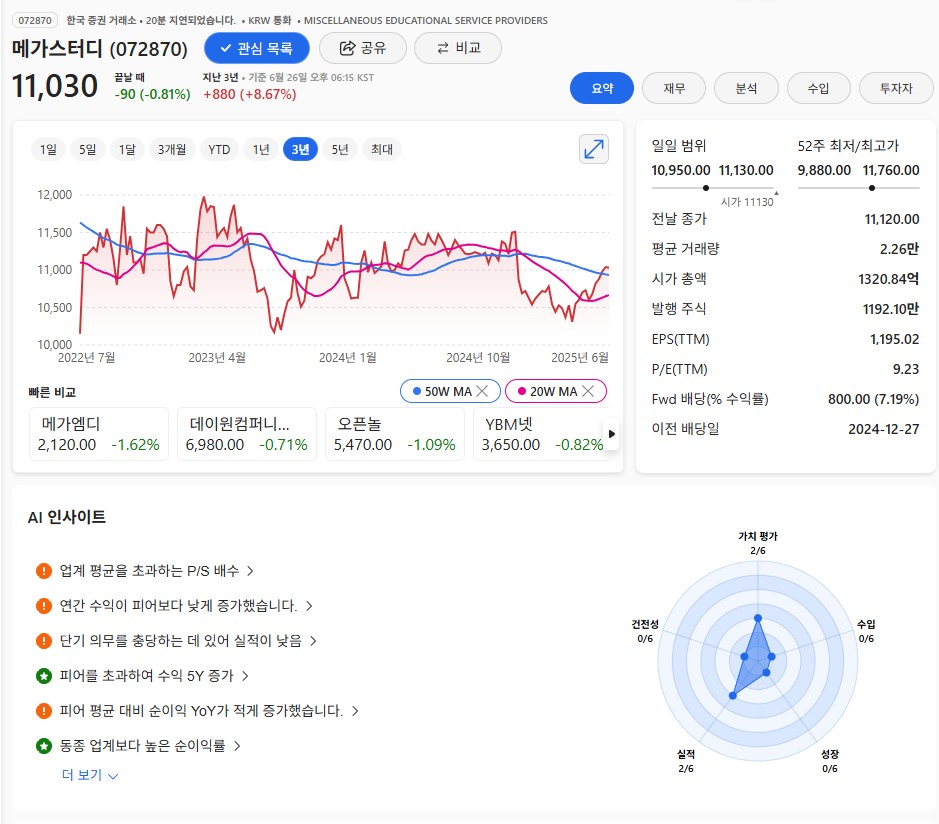Viewport: 939px width, 824px height.
Task: Click the AI 인사이트 heading
Action: [67, 517]
